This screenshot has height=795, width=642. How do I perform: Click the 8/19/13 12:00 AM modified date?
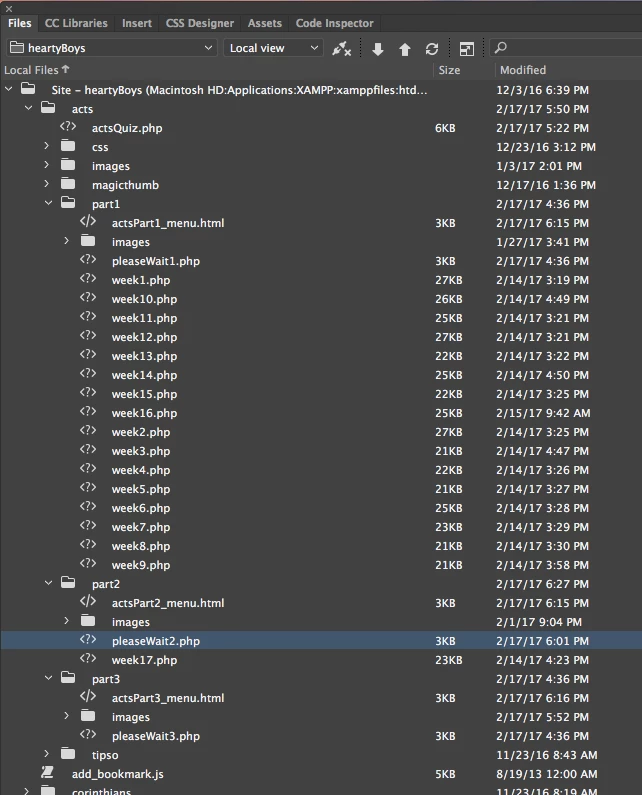click(x=547, y=774)
